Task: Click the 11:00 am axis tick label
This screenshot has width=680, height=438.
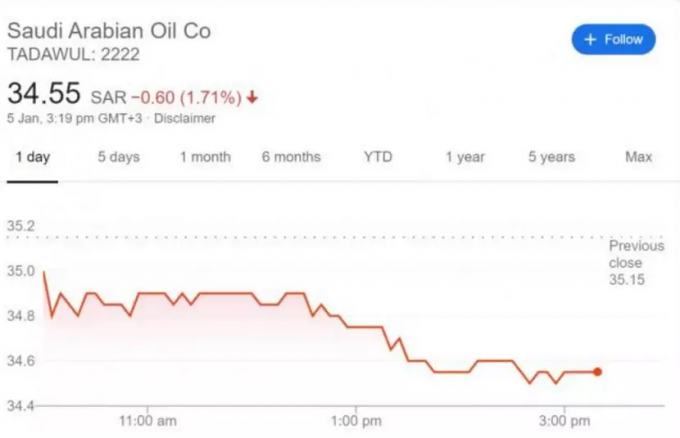Action: 148,421
